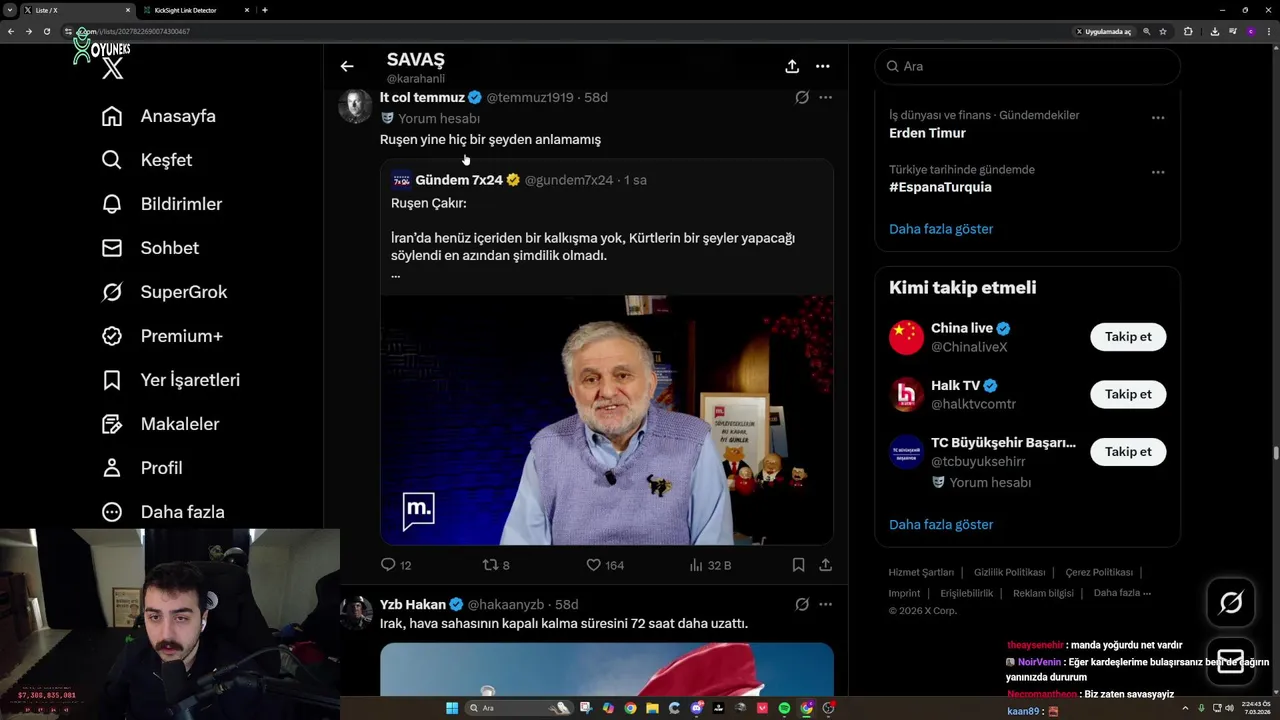
Task: View analytics for the temmuz tweet
Action: (x=697, y=565)
